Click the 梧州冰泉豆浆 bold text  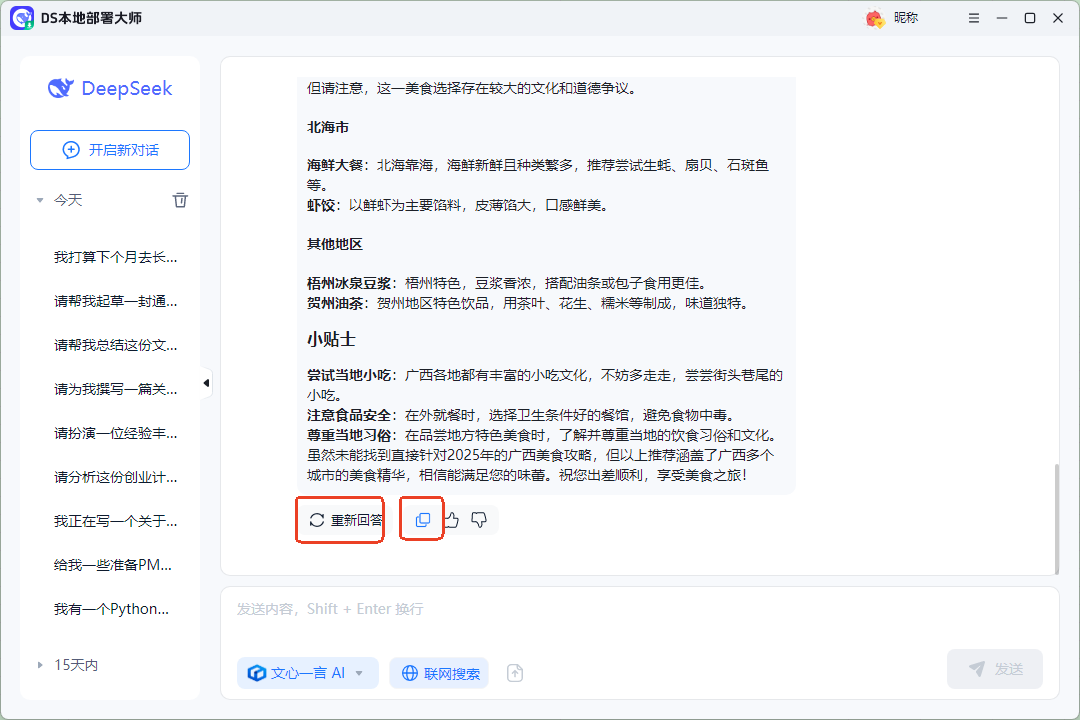(x=349, y=283)
